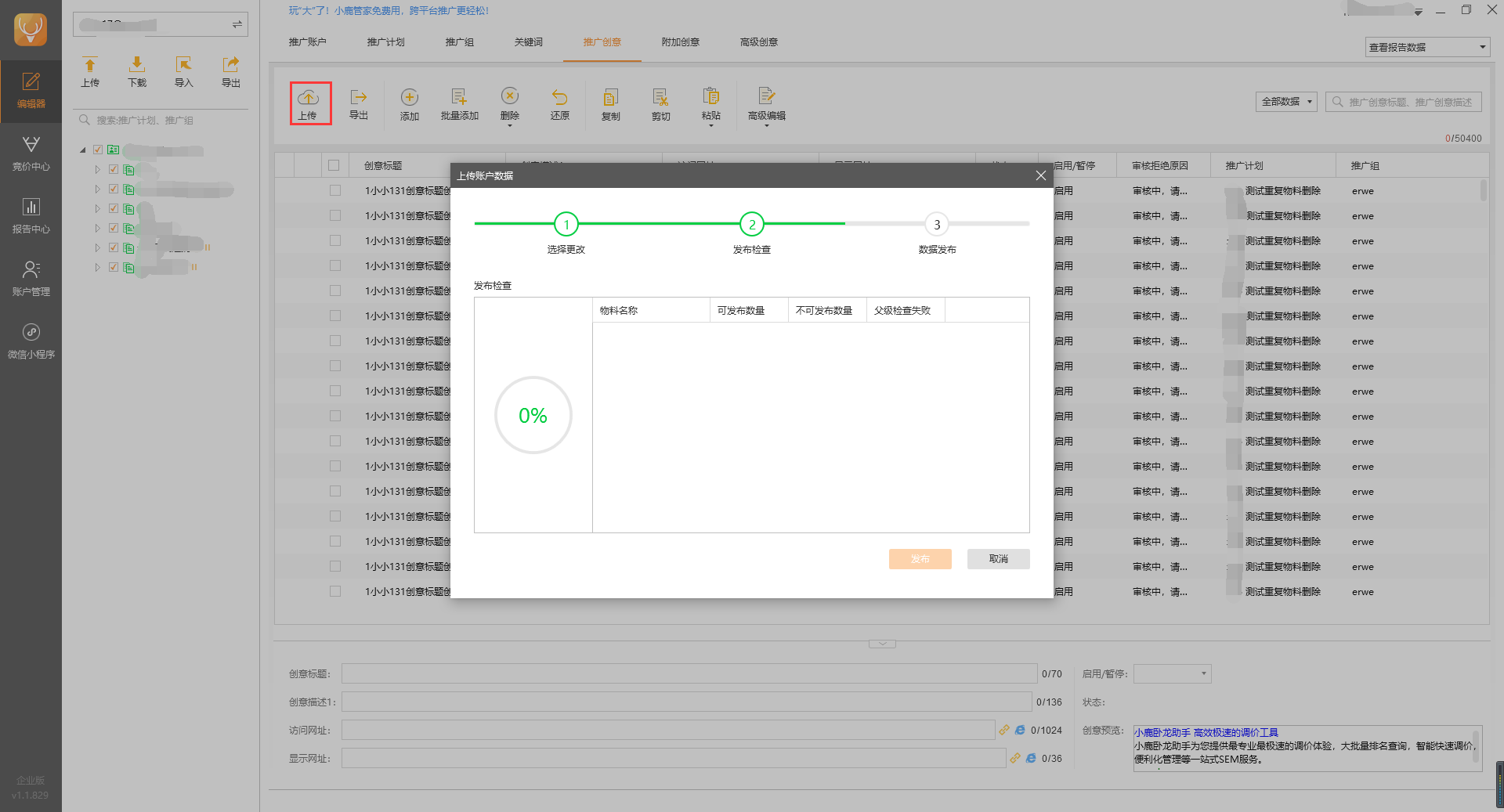Screen dimensions: 1504x812
Task: Click the 剪切 cut button
Action: pos(661,104)
